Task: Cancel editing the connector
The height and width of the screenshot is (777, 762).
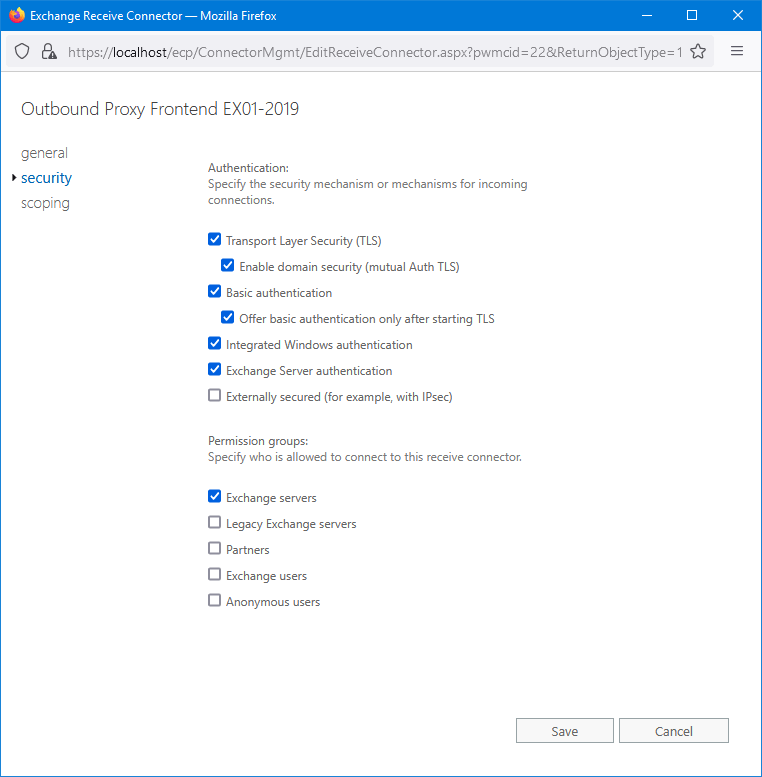Action: (x=673, y=731)
